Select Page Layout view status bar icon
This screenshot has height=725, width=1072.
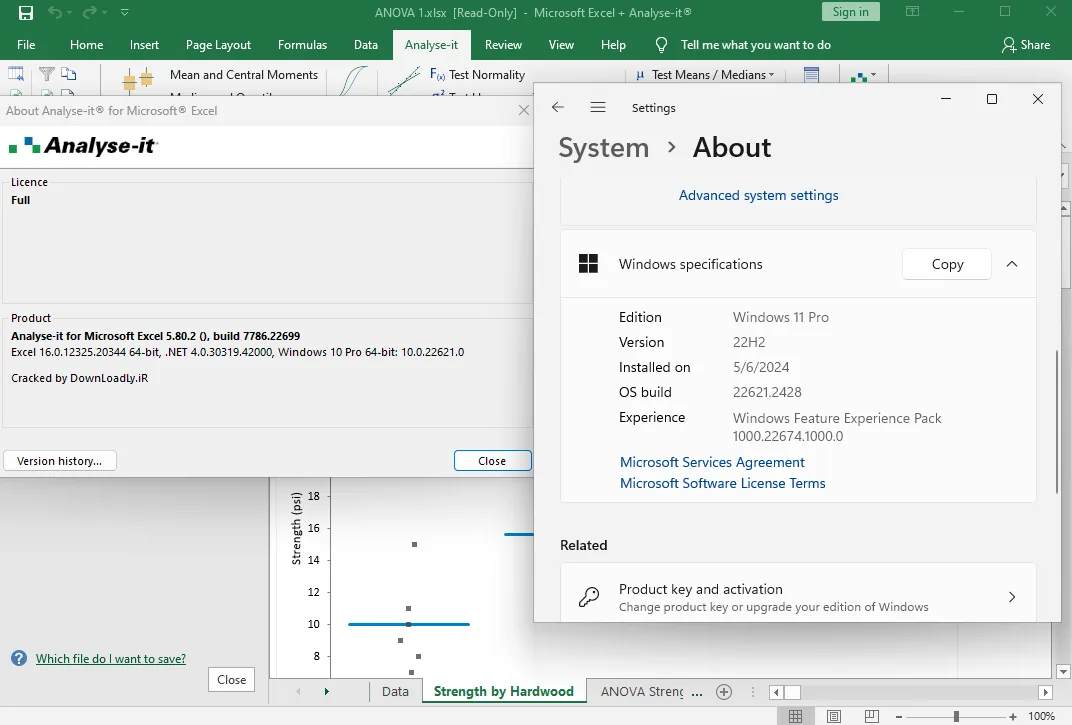pyautogui.click(x=833, y=716)
